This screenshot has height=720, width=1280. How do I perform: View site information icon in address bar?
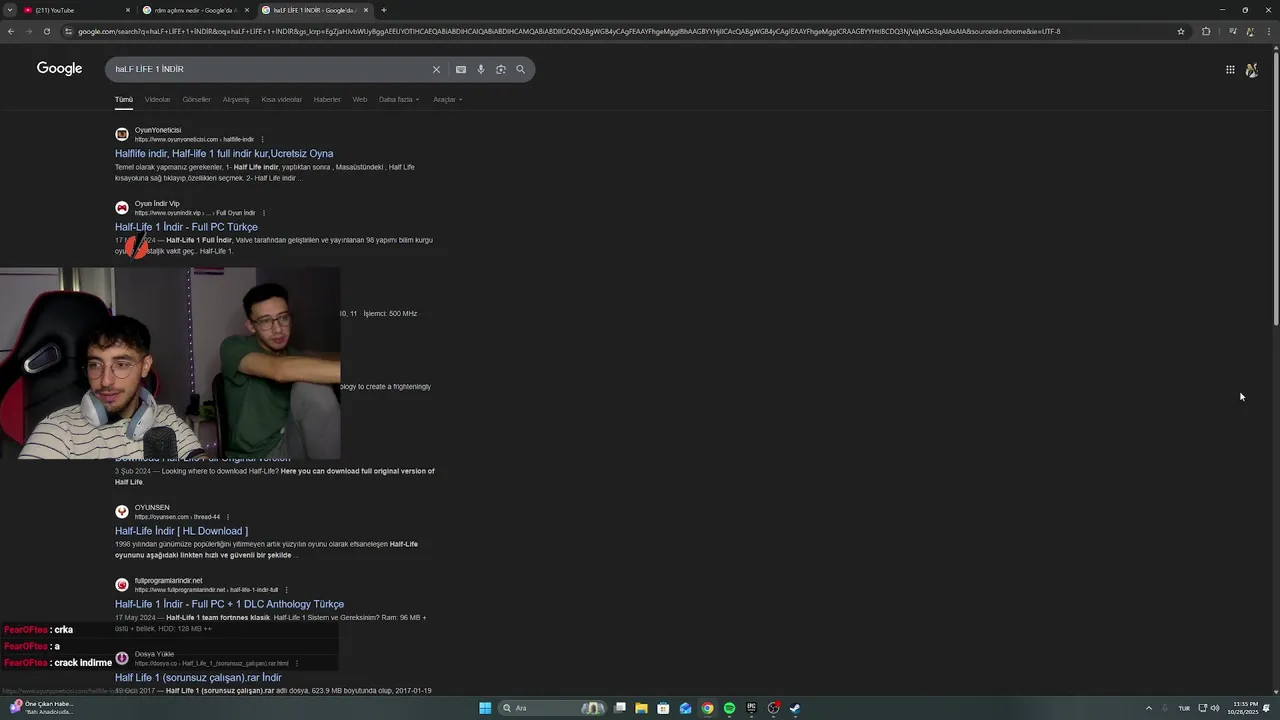(68, 31)
